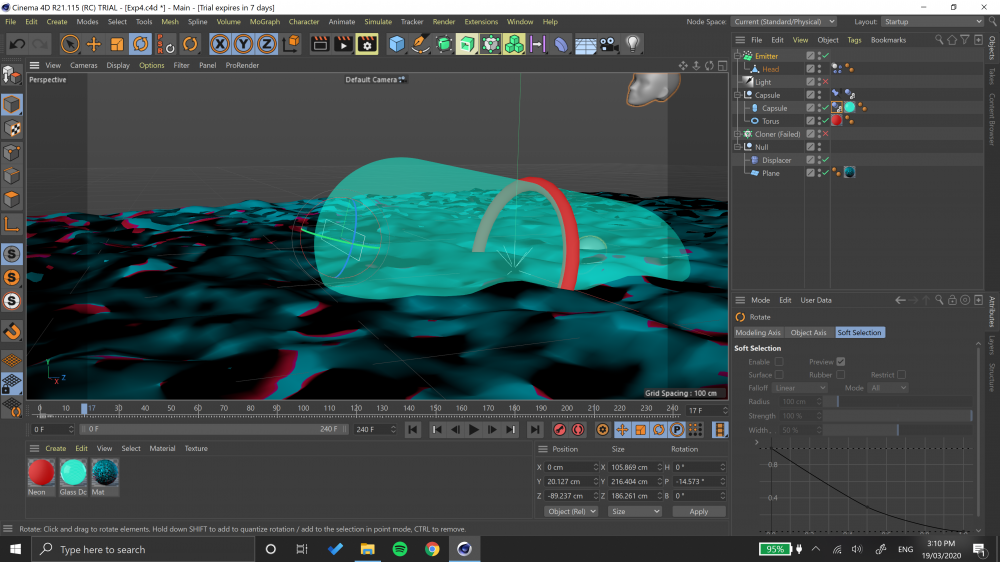
Task: Click the Undo arrow icon
Action: [17, 44]
